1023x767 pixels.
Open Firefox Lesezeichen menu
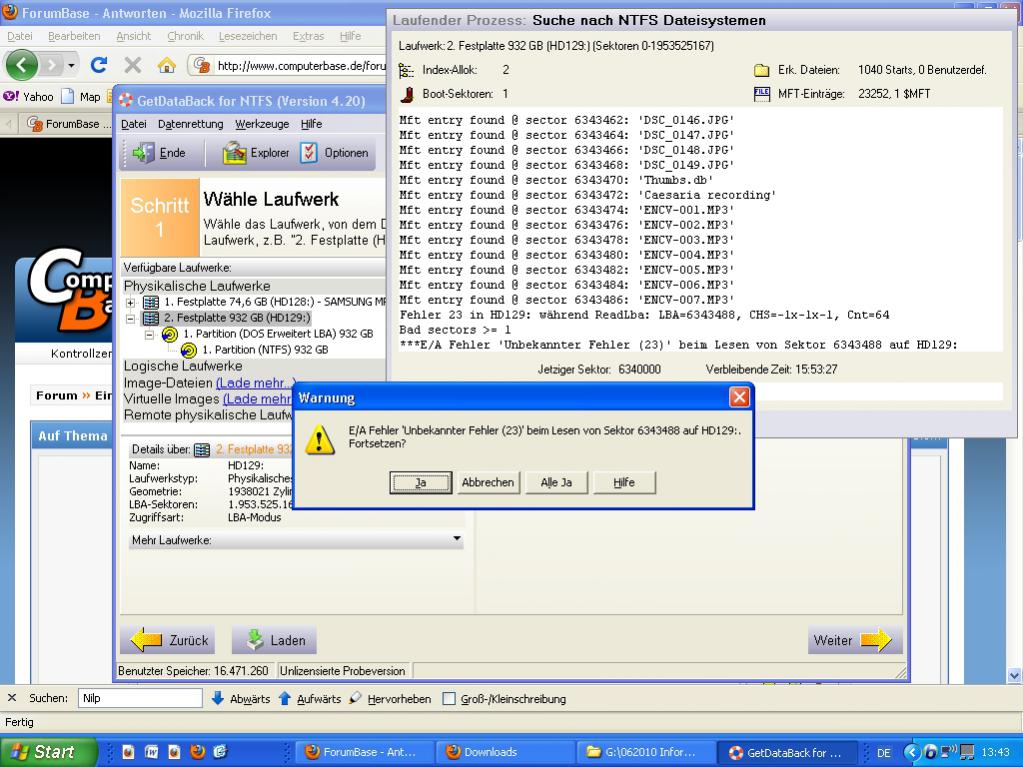(x=248, y=36)
